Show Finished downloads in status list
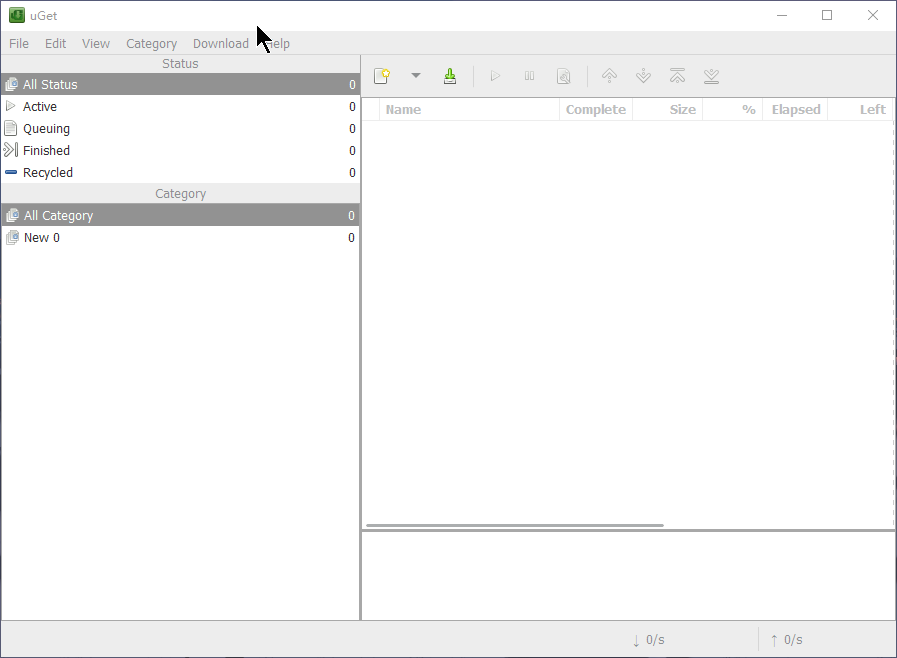The image size is (897, 658). click(46, 151)
